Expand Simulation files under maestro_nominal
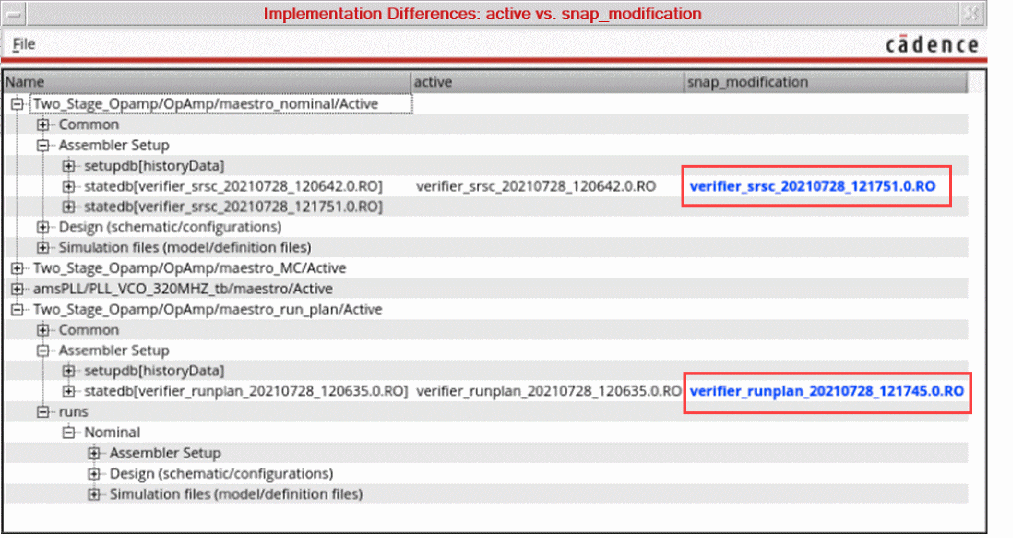 coord(43,248)
